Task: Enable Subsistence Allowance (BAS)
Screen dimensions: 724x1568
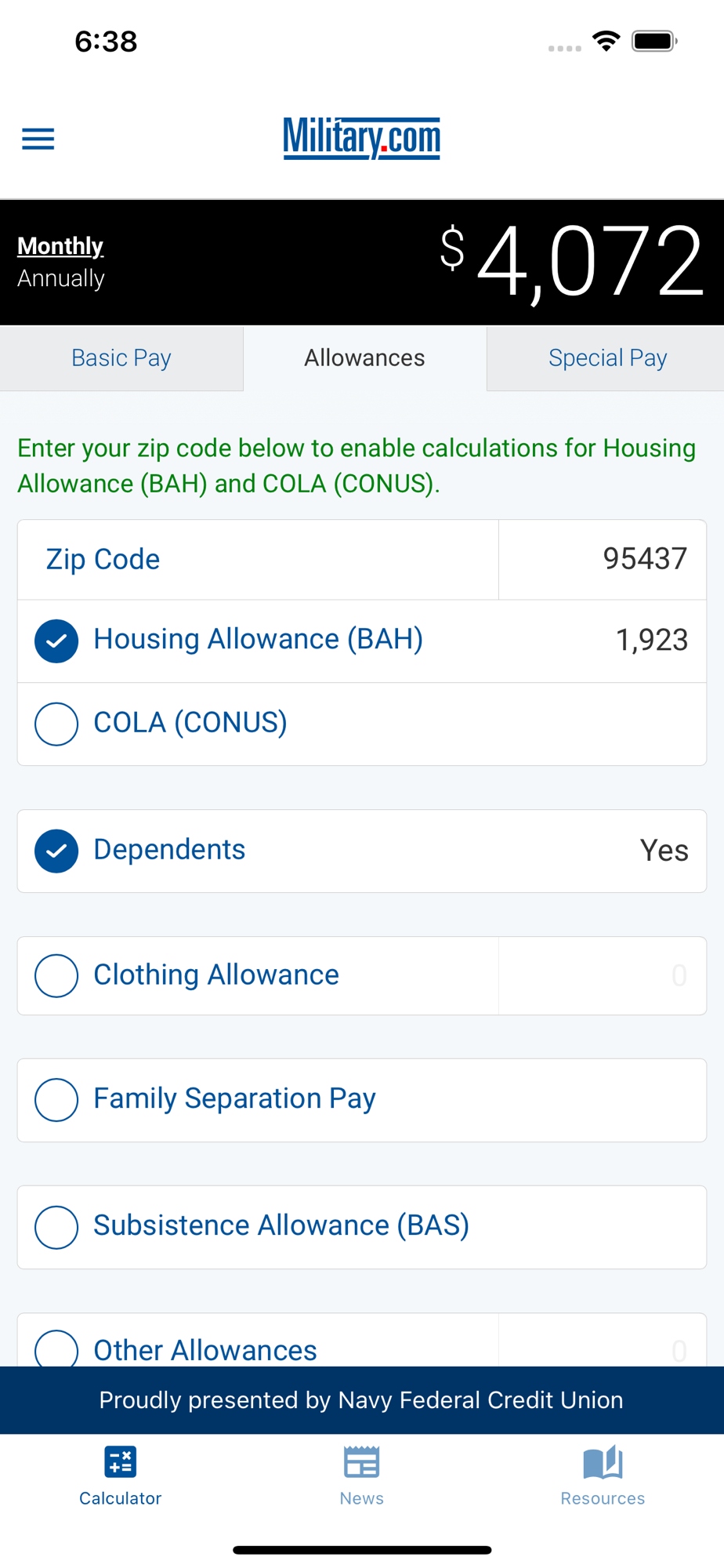Action: pyautogui.click(x=56, y=1226)
